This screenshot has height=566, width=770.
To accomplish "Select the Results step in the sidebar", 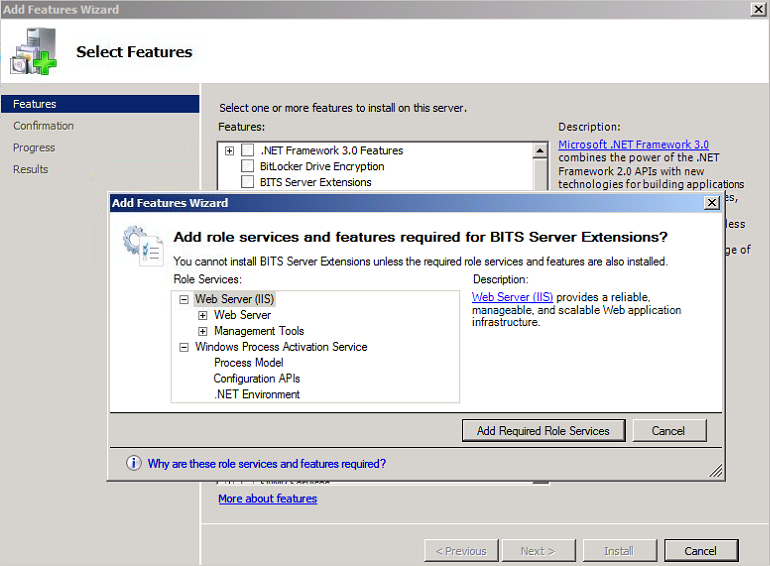I will [x=30, y=169].
